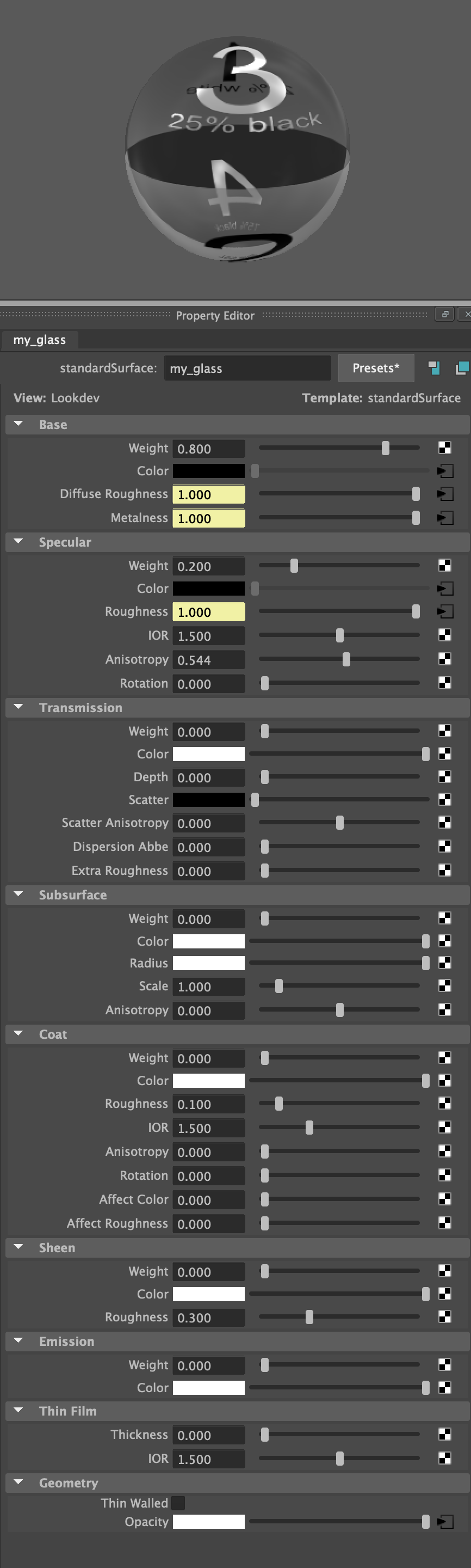Click the Base Weight map checker icon

[x=445, y=448]
